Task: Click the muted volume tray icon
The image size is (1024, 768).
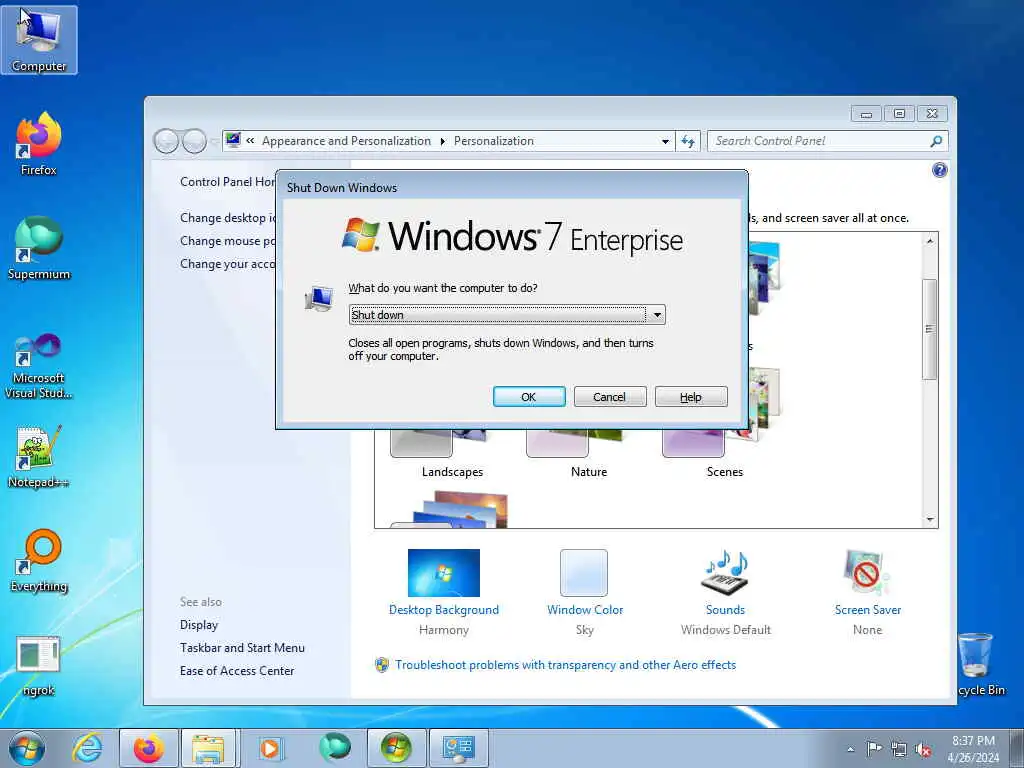Action: click(923, 750)
